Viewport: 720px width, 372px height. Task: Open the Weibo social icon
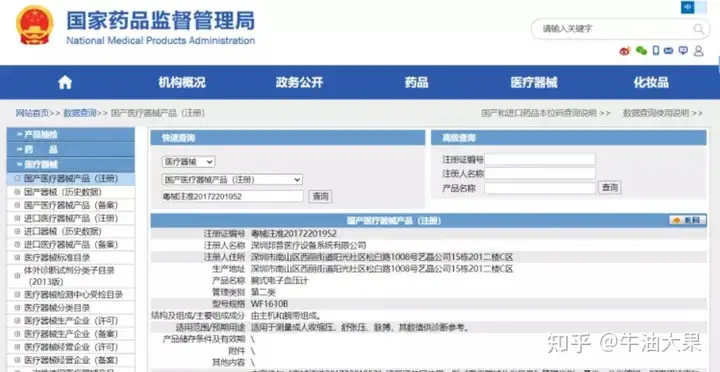tap(625, 51)
